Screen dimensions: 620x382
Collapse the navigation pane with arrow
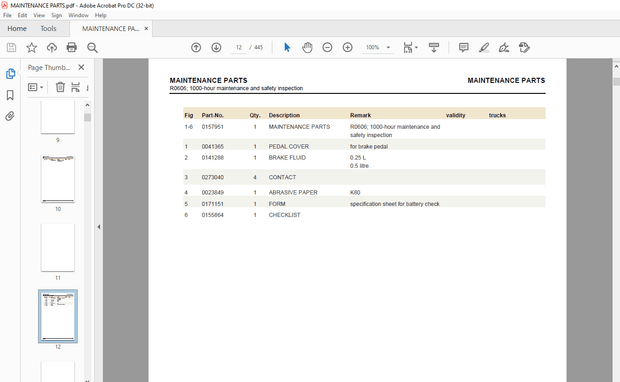[x=99, y=227]
